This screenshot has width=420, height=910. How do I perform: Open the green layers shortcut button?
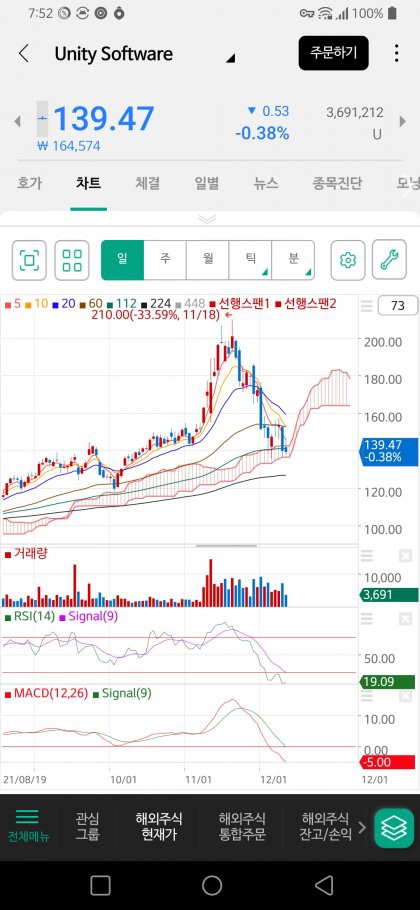pos(394,828)
